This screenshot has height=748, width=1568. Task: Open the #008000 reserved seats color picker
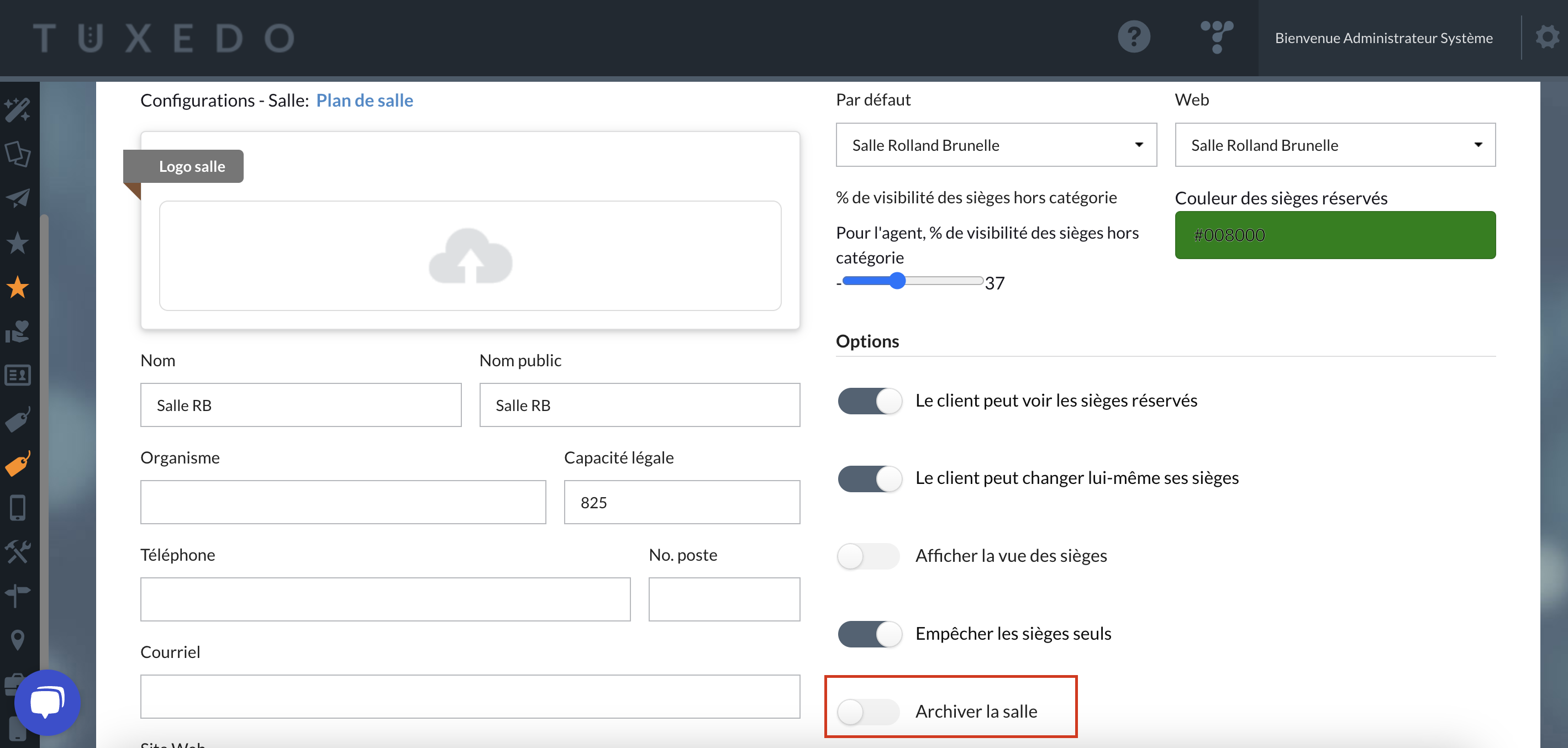pos(1335,235)
